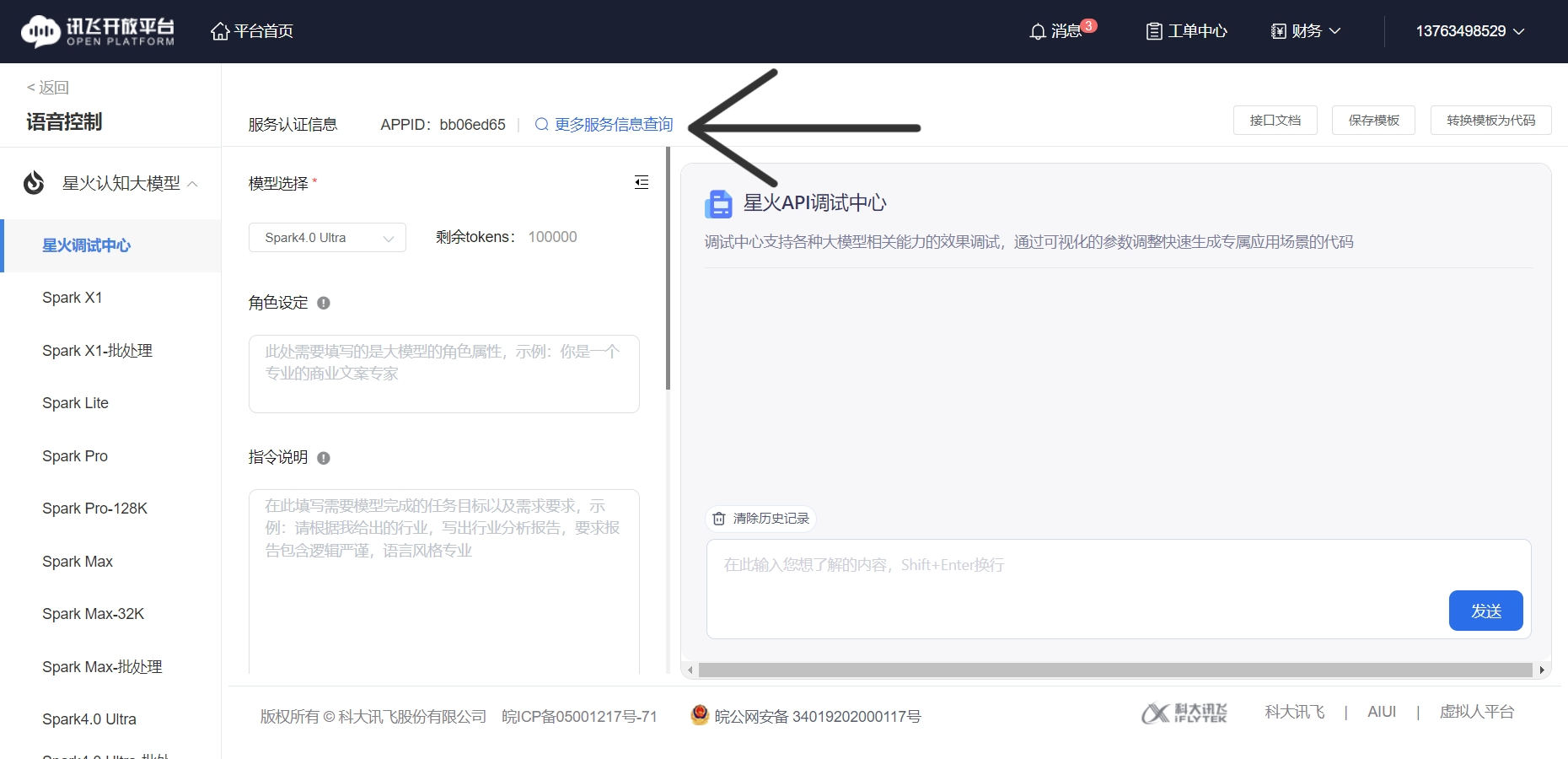The image size is (1568, 759).
Task: Click the Spark flame icon in sidebar
Action: pos(34,182)
